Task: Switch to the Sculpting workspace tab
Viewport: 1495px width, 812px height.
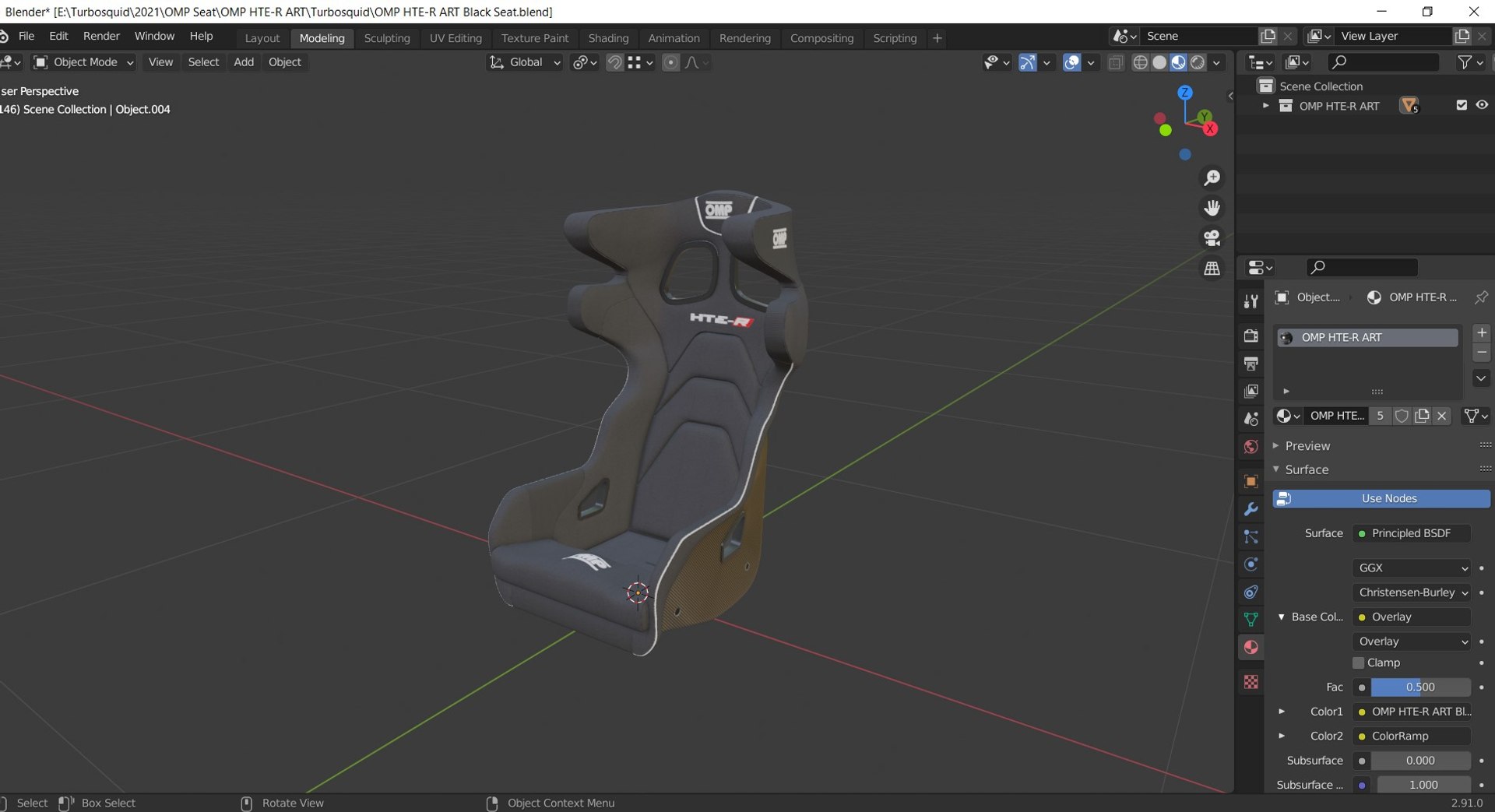Action: (x=387, y=38)
